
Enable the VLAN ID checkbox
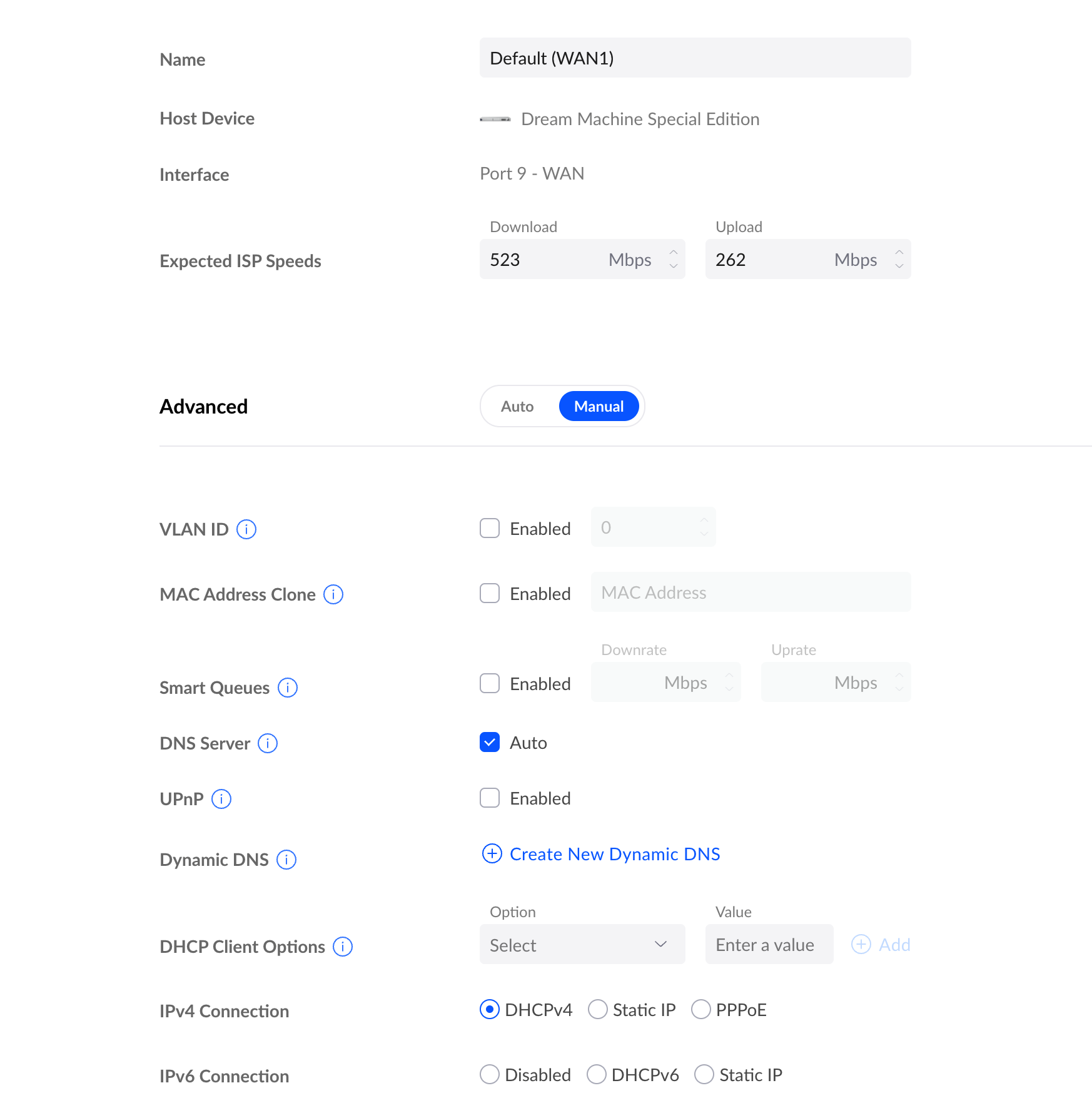pos(490,528)
